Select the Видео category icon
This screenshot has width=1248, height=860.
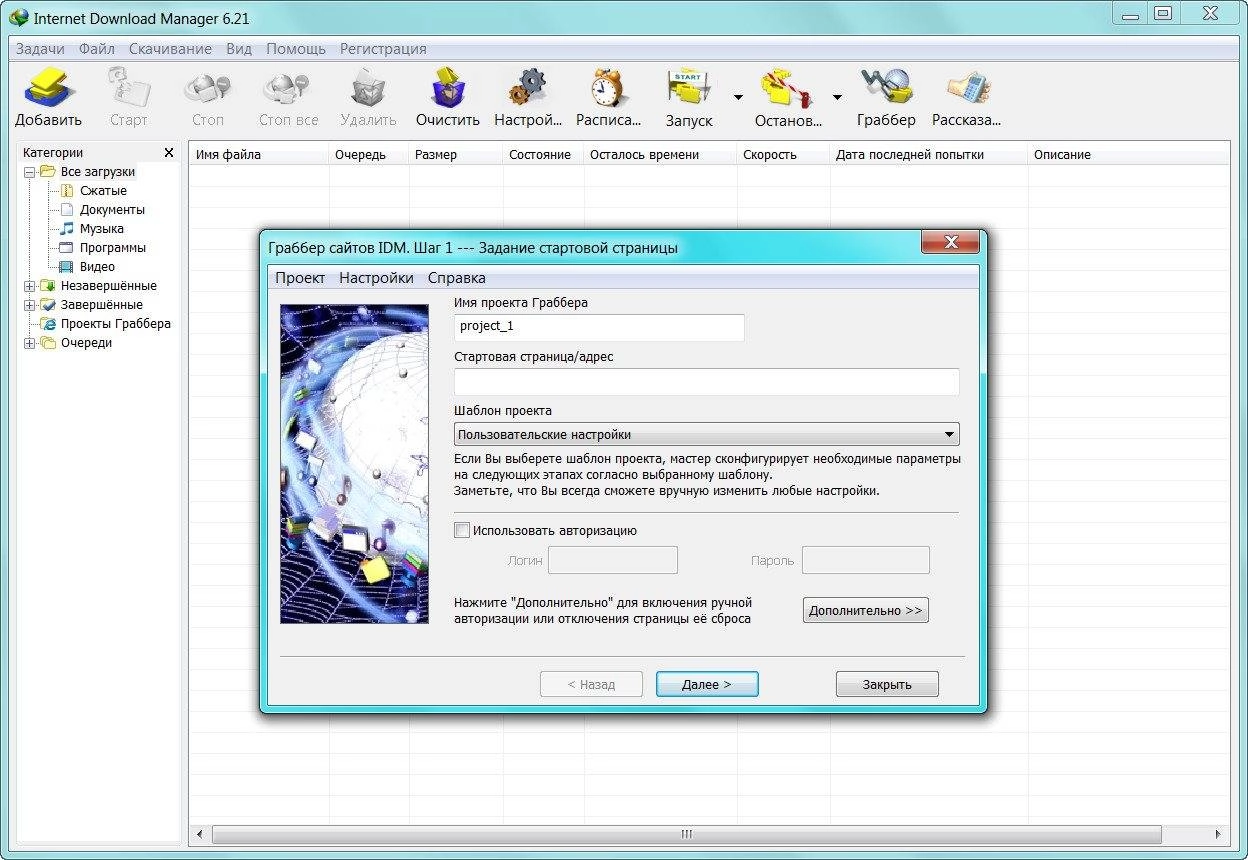coord(67,267)
